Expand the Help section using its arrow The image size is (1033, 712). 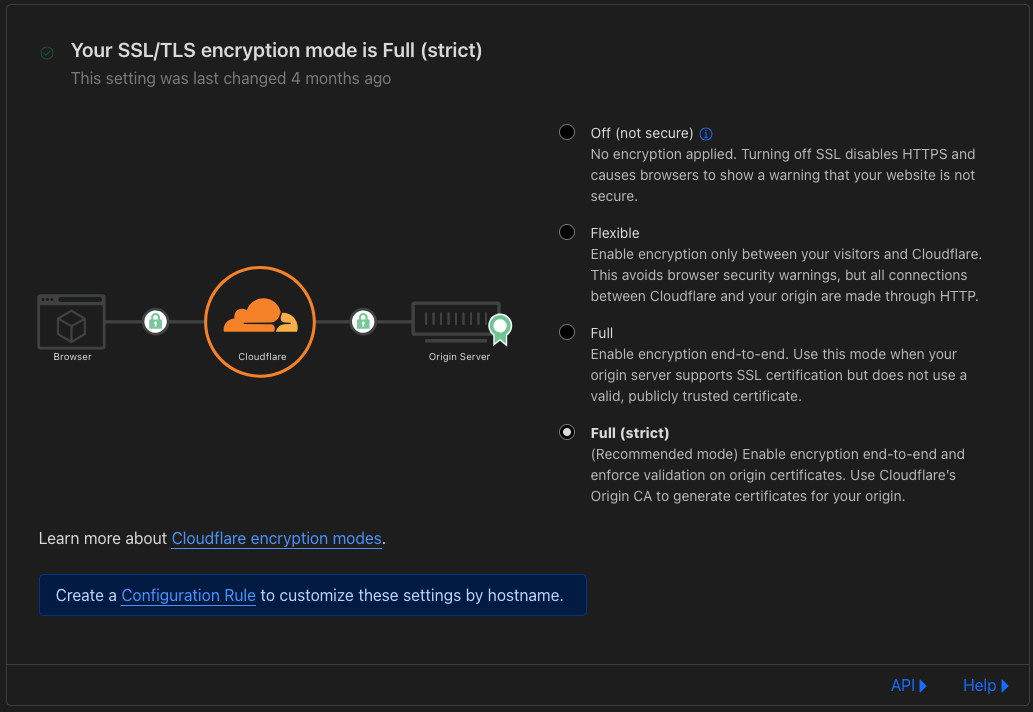[1003, 685]
